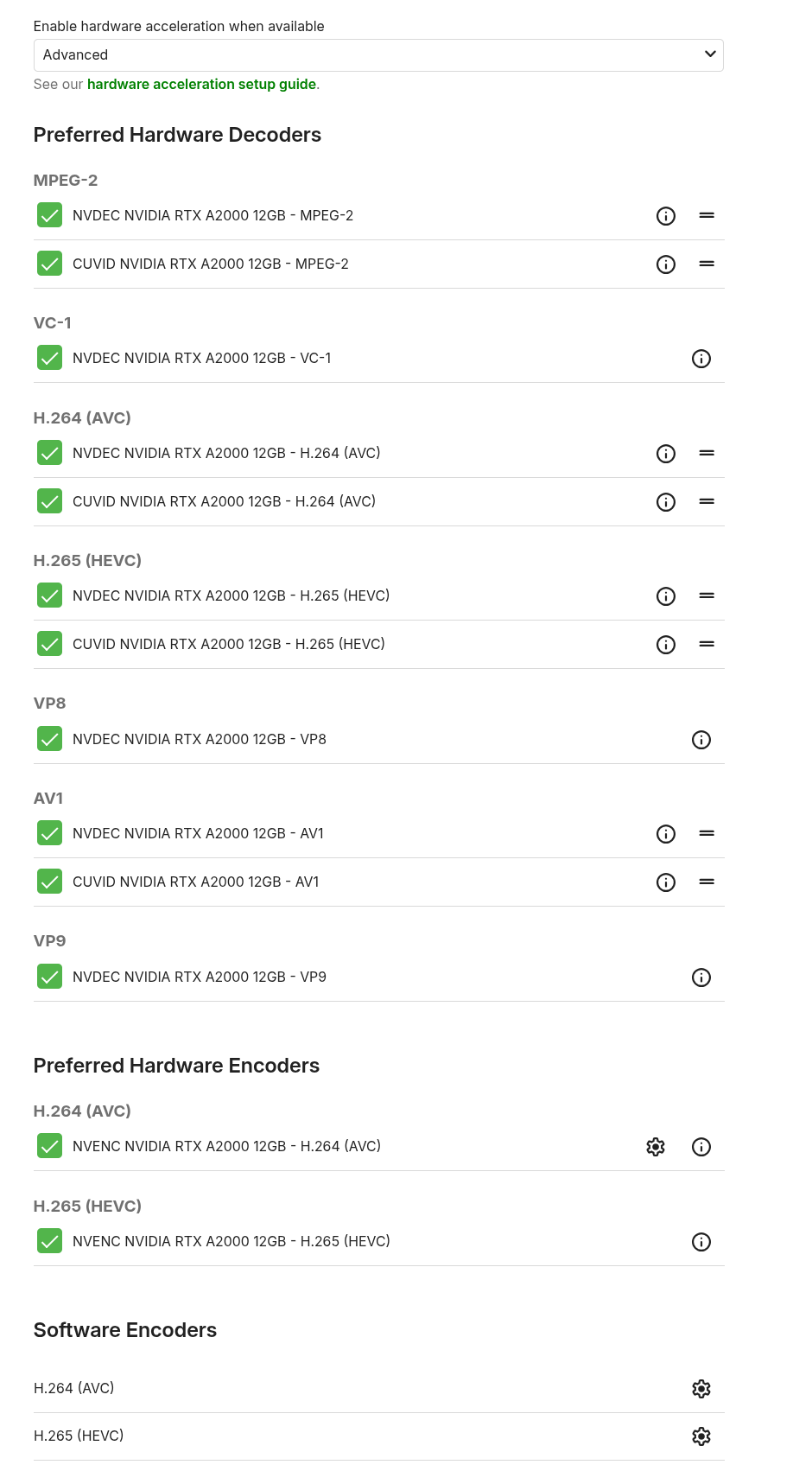Image resolution: width=812 pixels, height=1471 pixels.
Task: Open software H.264 (AVC) encoder settings
Action: pos(701,1389)
